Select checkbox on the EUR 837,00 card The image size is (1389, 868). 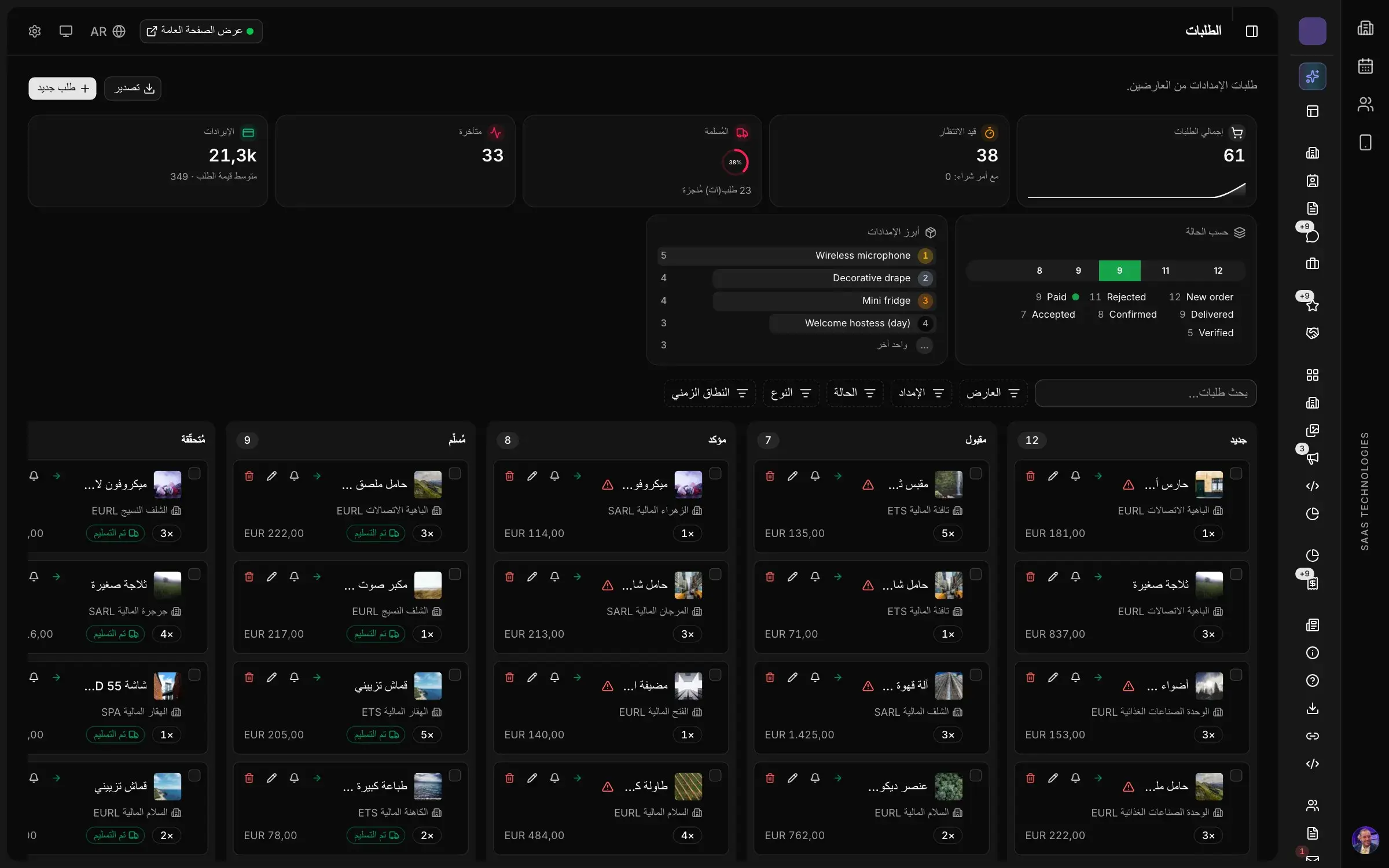pos(1236,574)
